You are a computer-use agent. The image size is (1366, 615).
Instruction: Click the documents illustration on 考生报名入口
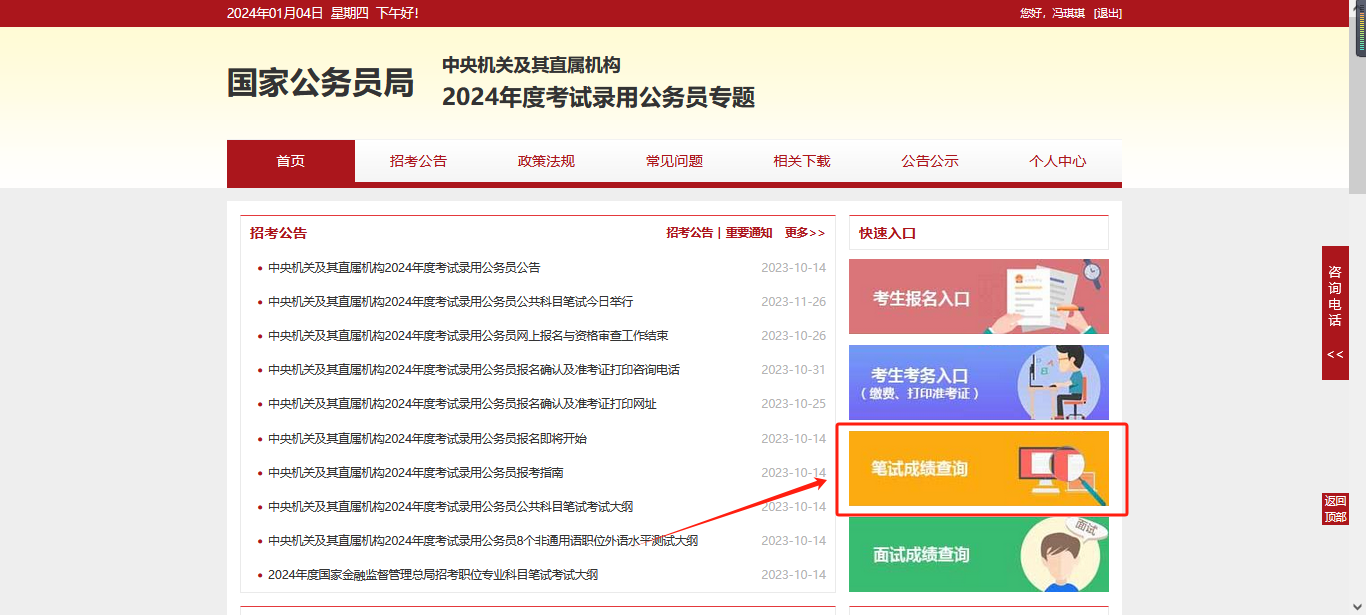tap(1045, 296)
